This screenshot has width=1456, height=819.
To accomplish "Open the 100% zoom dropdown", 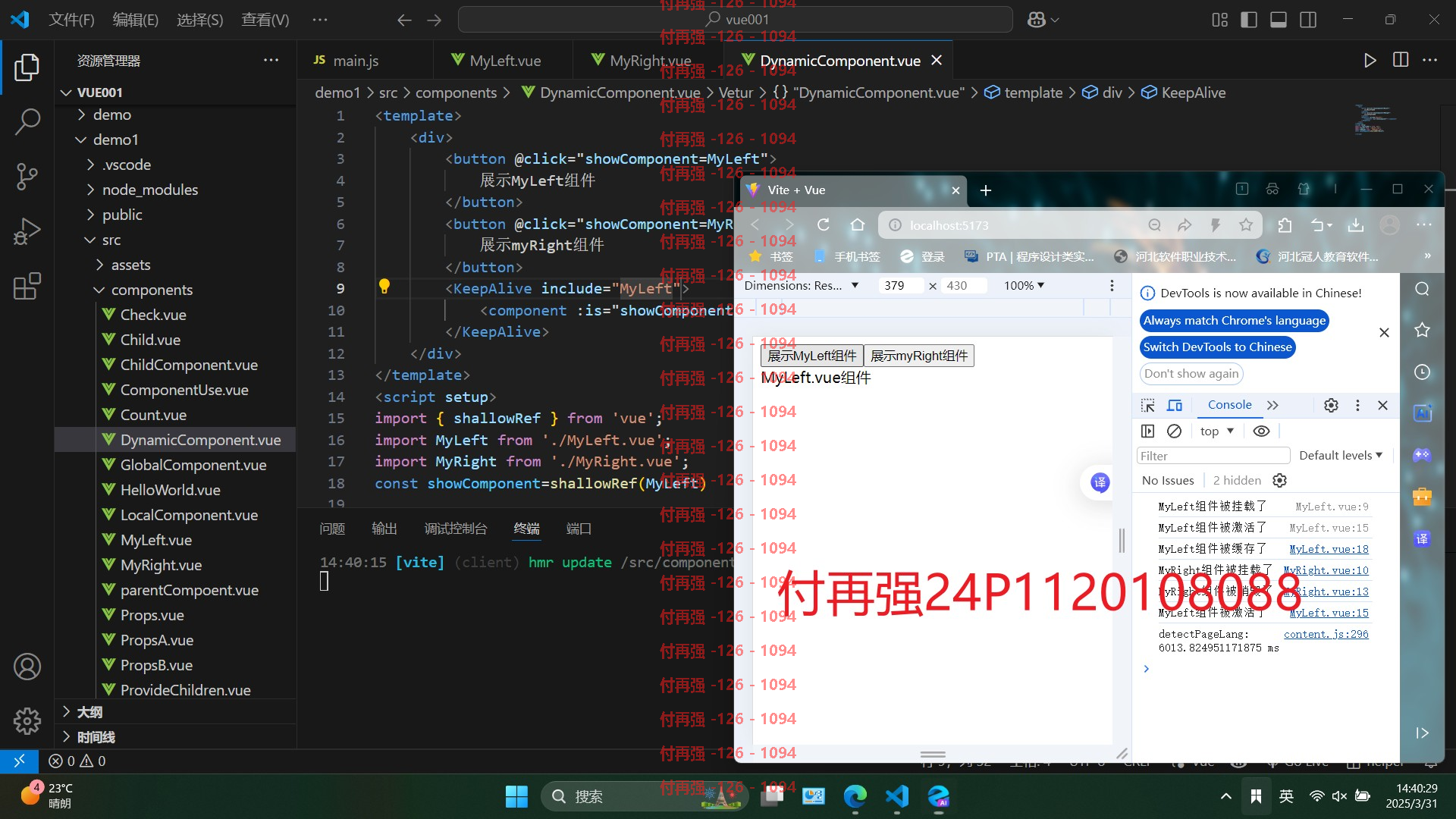I will point(1024,285).
